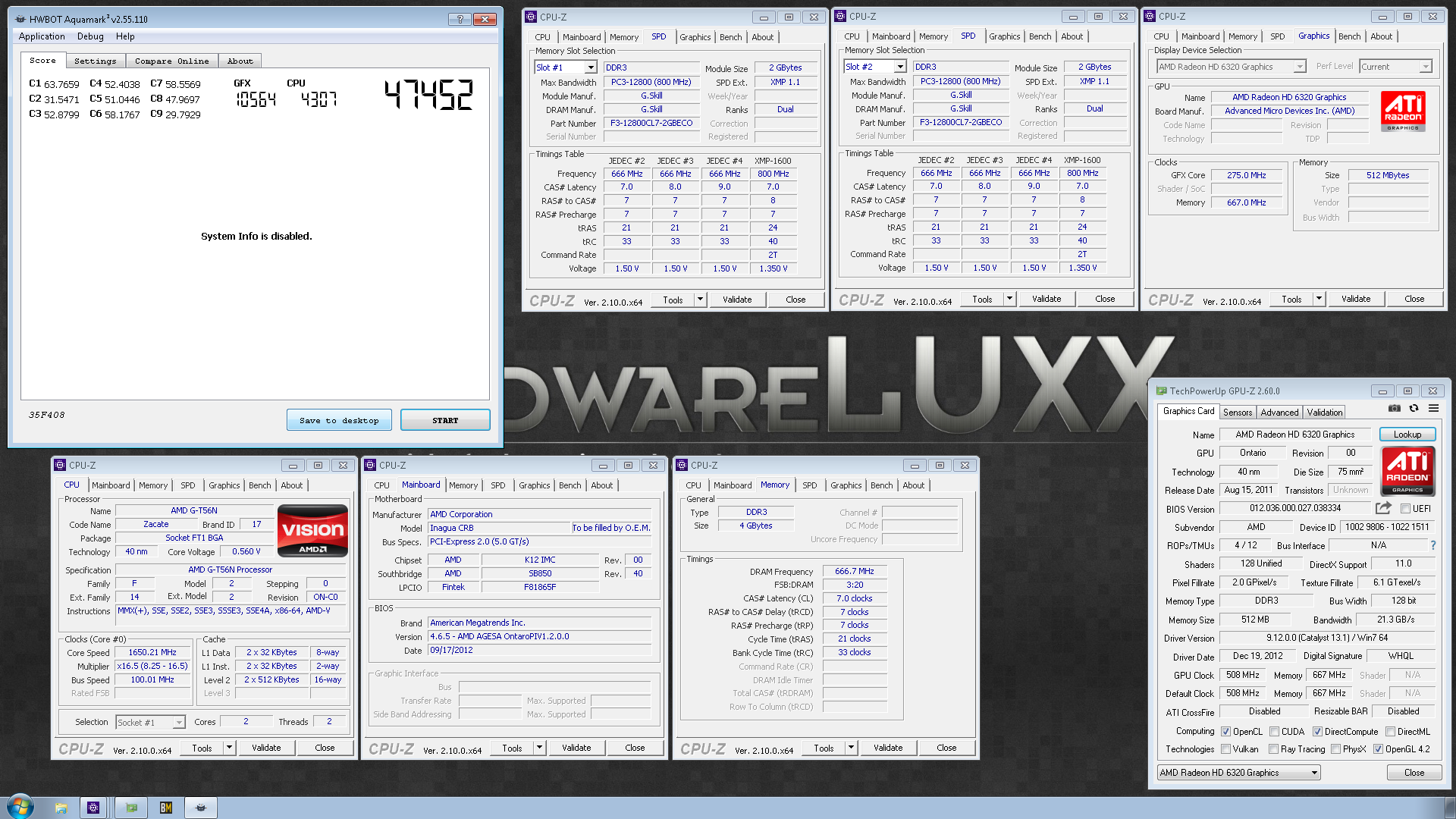Click the ATI Radeon logo in CPU-Z Graphics window
The width and height of the screenshot is (1456, 819).
[1403, 111]
